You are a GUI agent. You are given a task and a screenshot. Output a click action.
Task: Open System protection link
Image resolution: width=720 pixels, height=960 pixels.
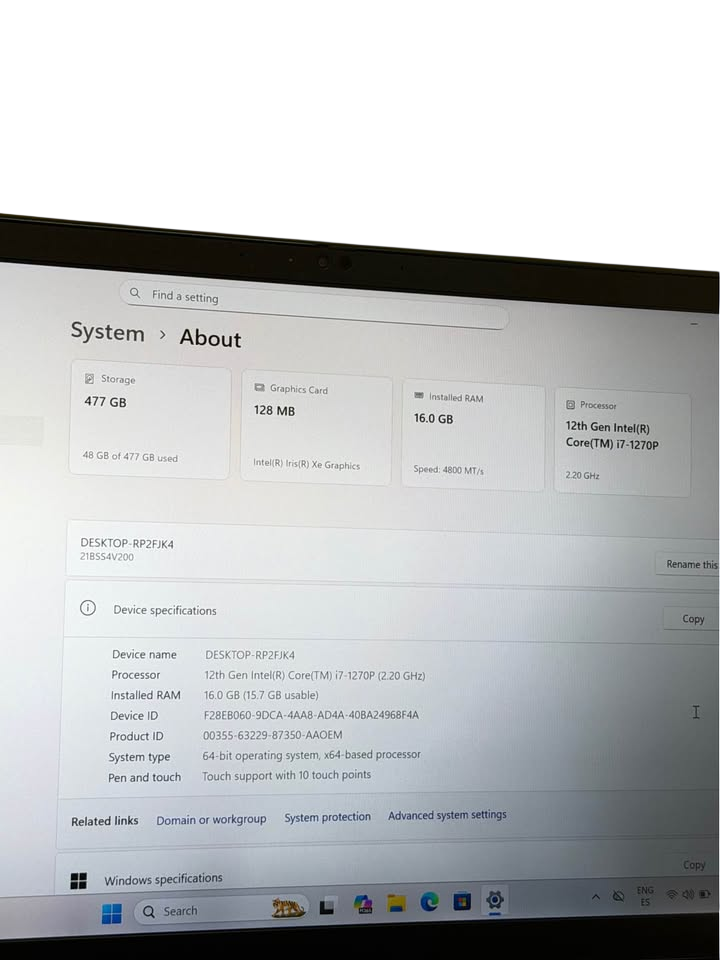pos(328,817)
